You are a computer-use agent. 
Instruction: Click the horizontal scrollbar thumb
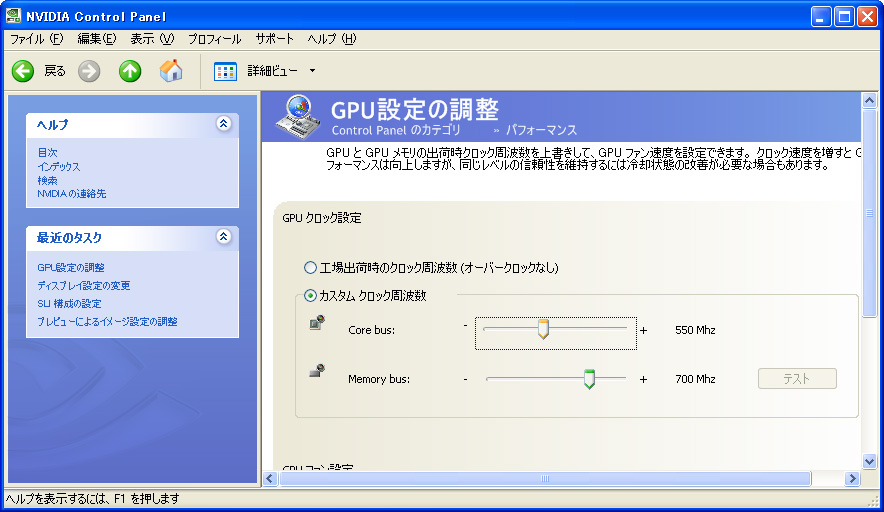(545, 479)
